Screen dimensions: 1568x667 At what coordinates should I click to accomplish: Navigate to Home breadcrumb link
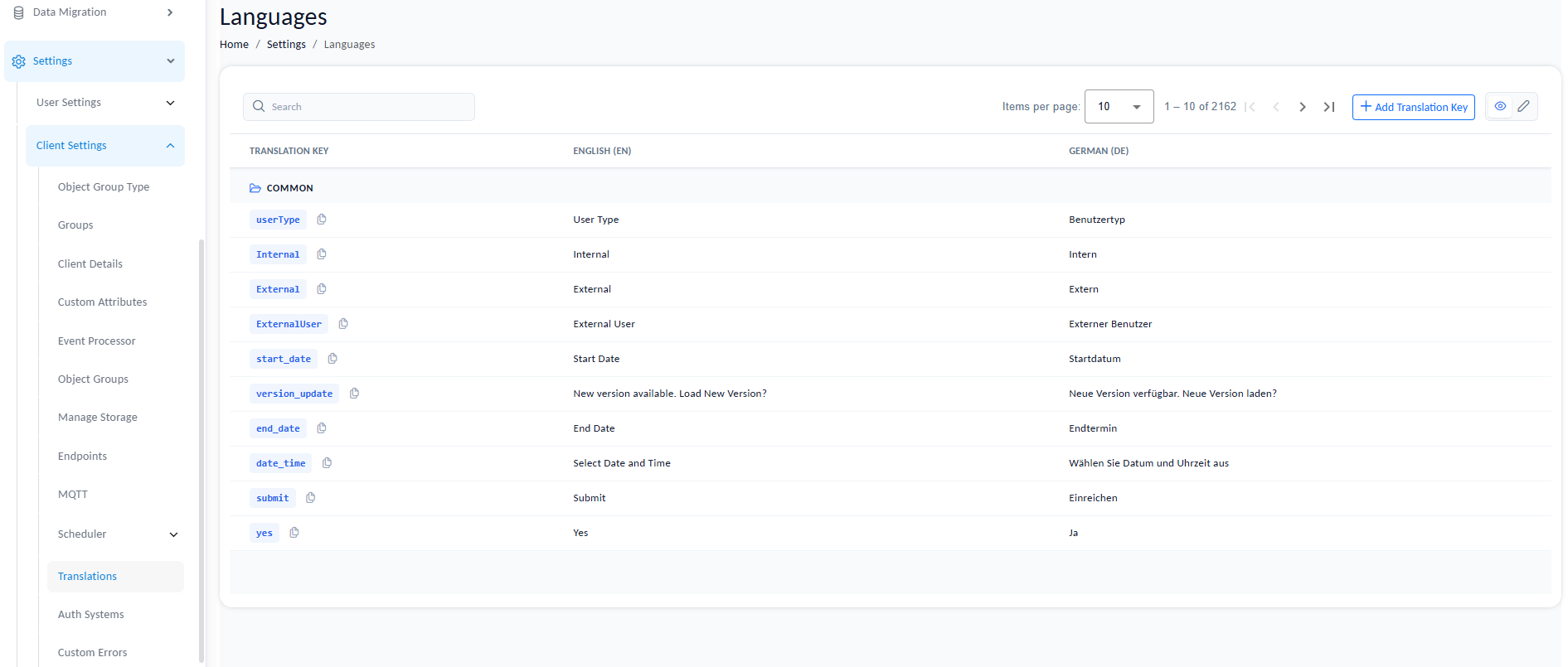[234, 45]
